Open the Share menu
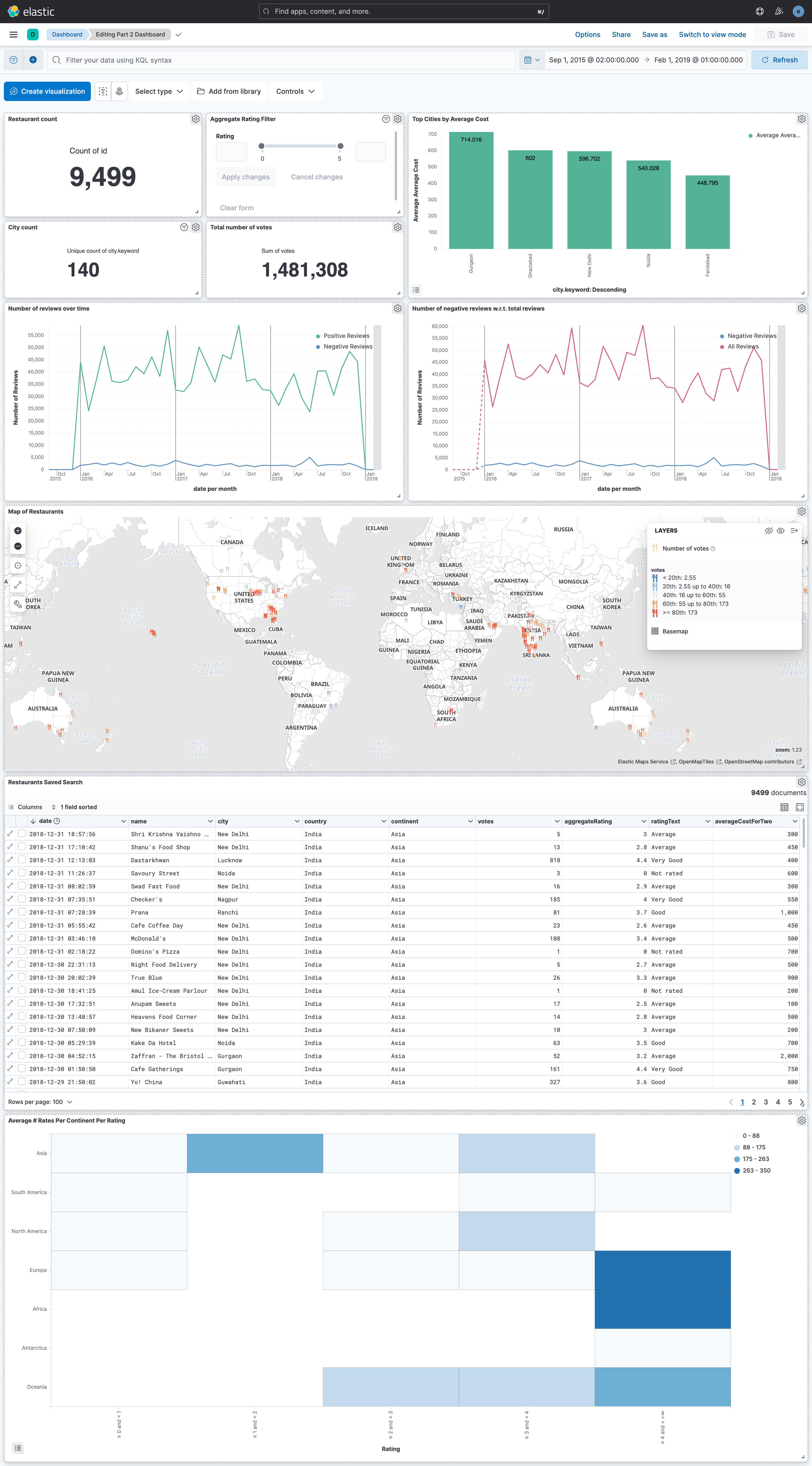The height and width of the screenshot is (1466, 812). click(621, 35)
